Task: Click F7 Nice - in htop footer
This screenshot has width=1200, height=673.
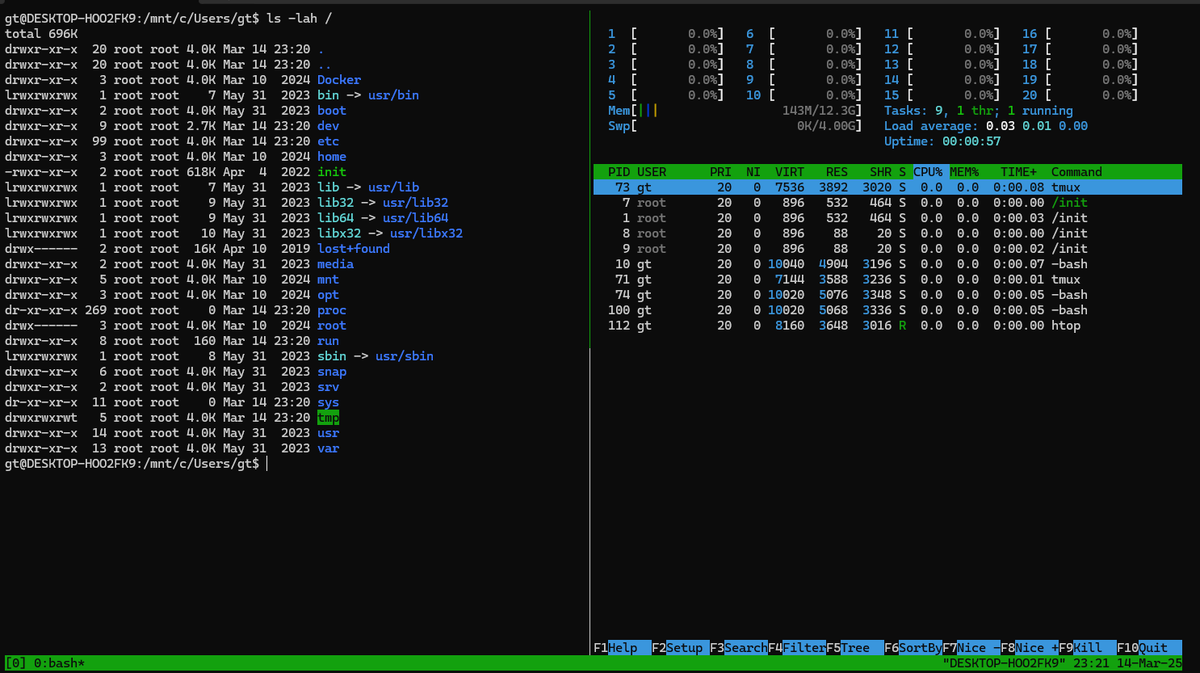Action: [971, 648]
